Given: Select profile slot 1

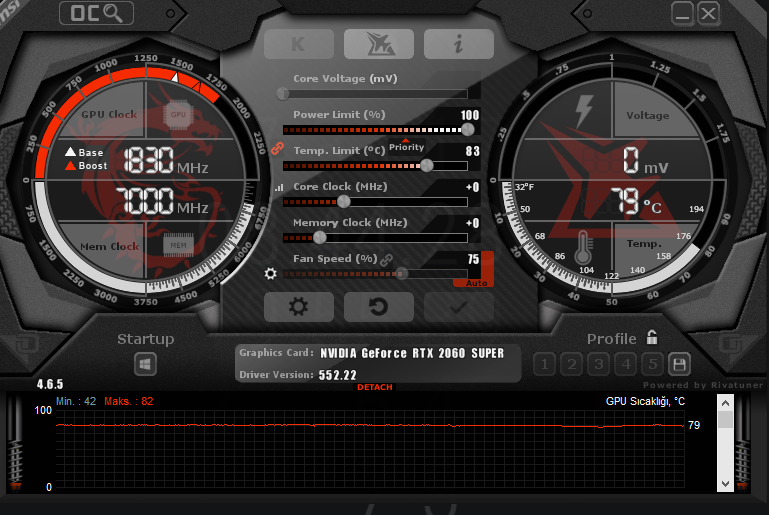Looking at the screenshot, I should (x=544, y=364).
